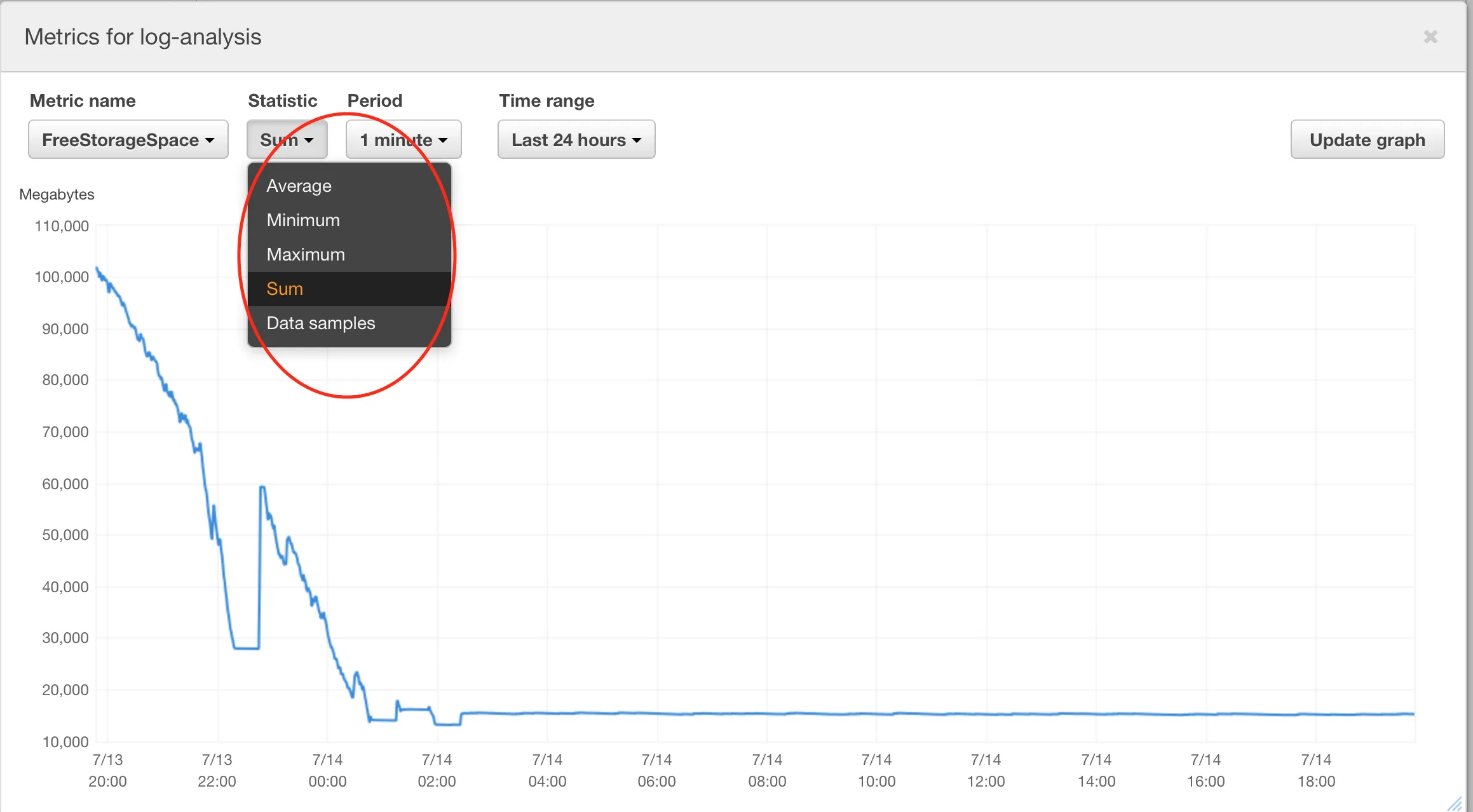Choose the Data samples option
This screenshot has width=1473, height=812.
[x=321, y=323]
